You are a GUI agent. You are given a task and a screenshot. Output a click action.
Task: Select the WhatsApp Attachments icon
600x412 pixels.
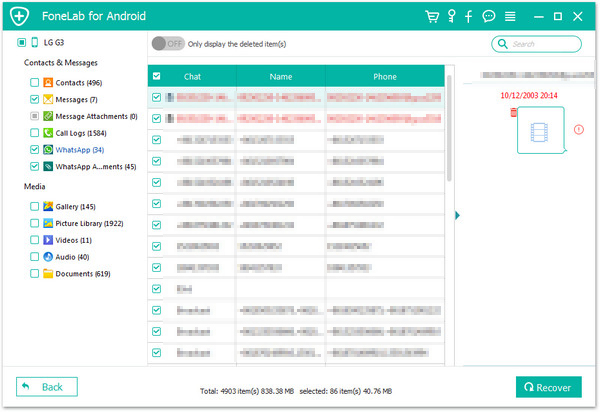[48, 166]
